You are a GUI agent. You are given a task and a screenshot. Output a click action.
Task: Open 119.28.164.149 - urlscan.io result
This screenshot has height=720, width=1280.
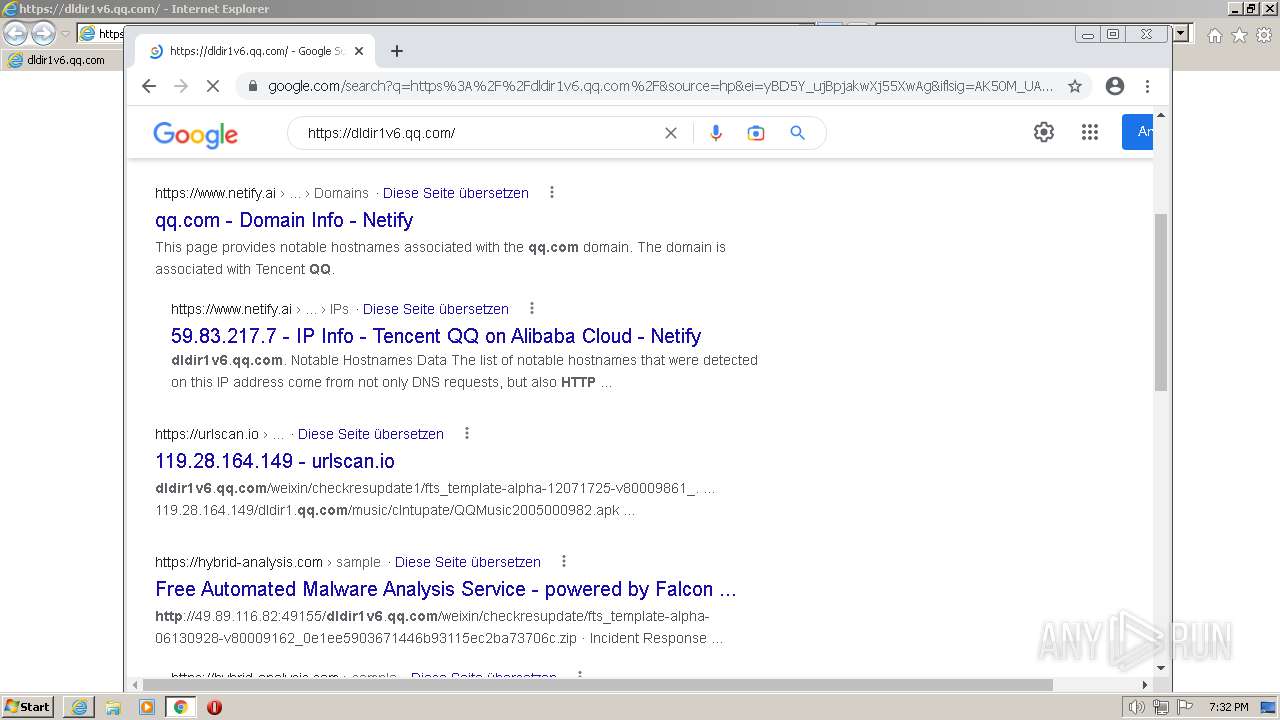click(x=275, y=461)
